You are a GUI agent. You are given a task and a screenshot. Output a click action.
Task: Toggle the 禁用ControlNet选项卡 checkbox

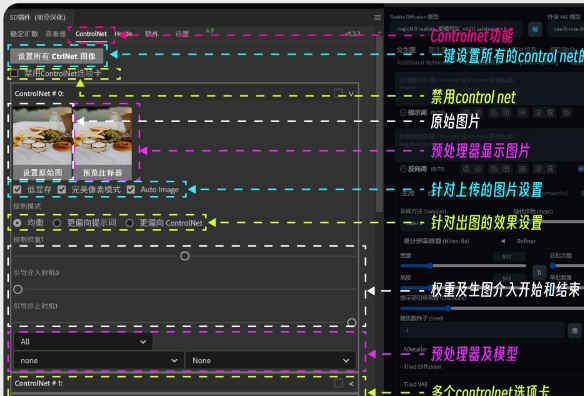tap(14, 73)
